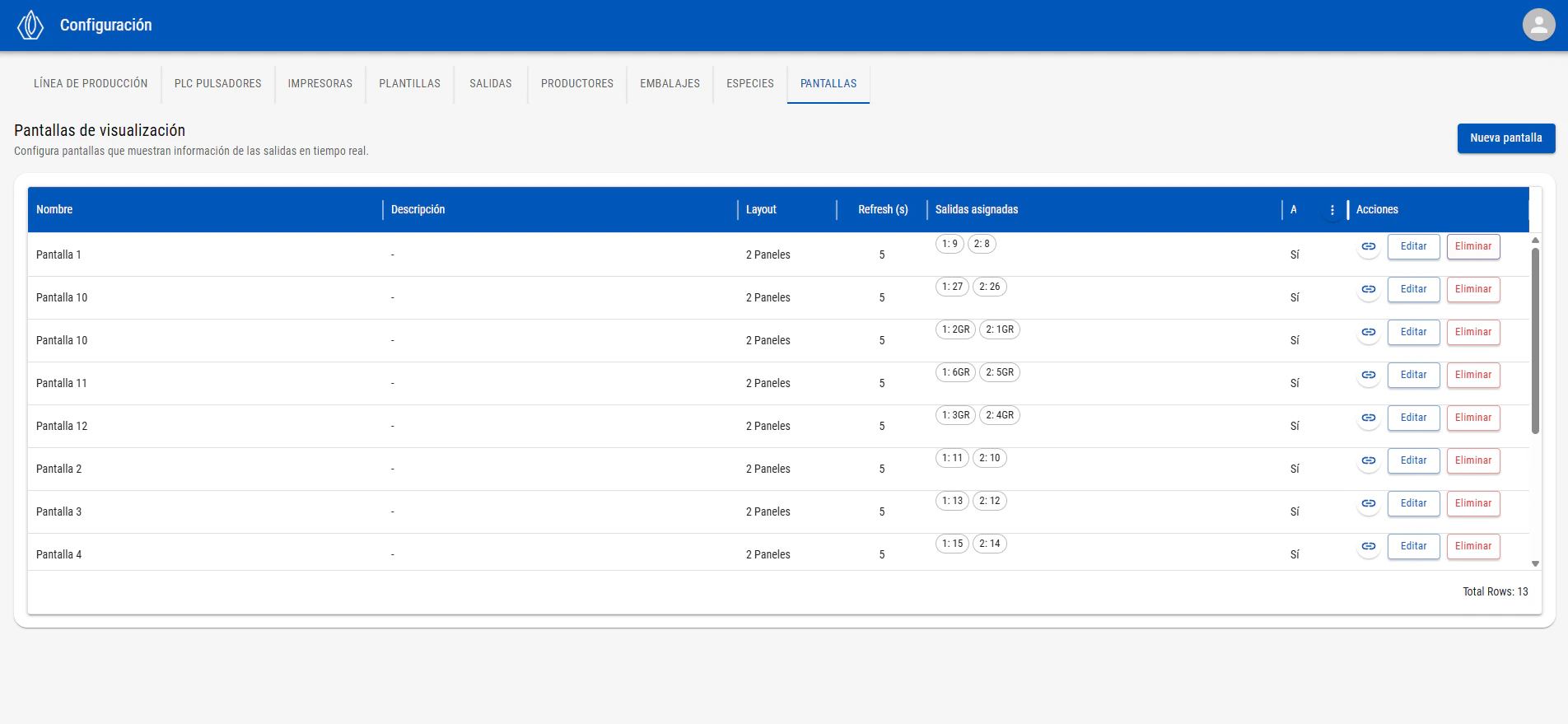Edit Pantalla 4

tap(1414, 546)
